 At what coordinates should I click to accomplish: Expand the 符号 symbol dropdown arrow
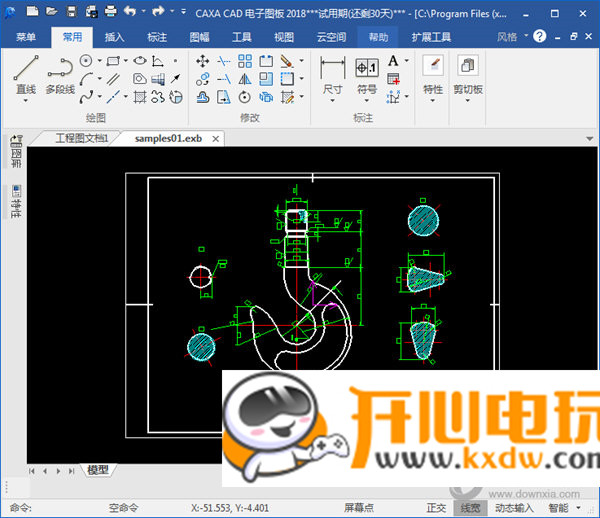(367, 101)
